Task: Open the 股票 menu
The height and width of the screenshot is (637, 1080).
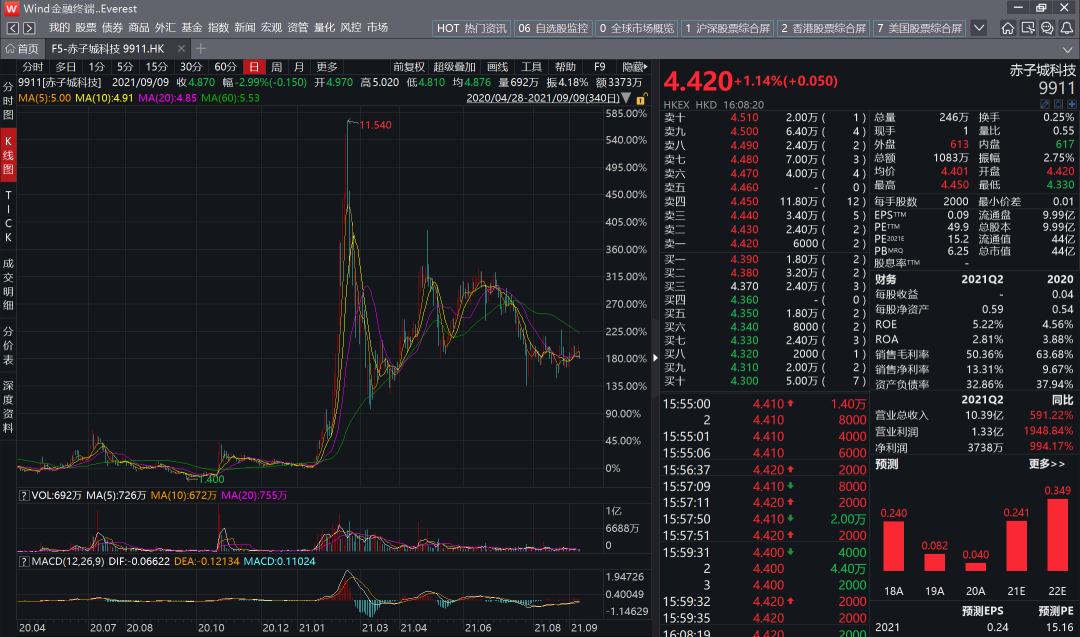Action: (85, 28)
